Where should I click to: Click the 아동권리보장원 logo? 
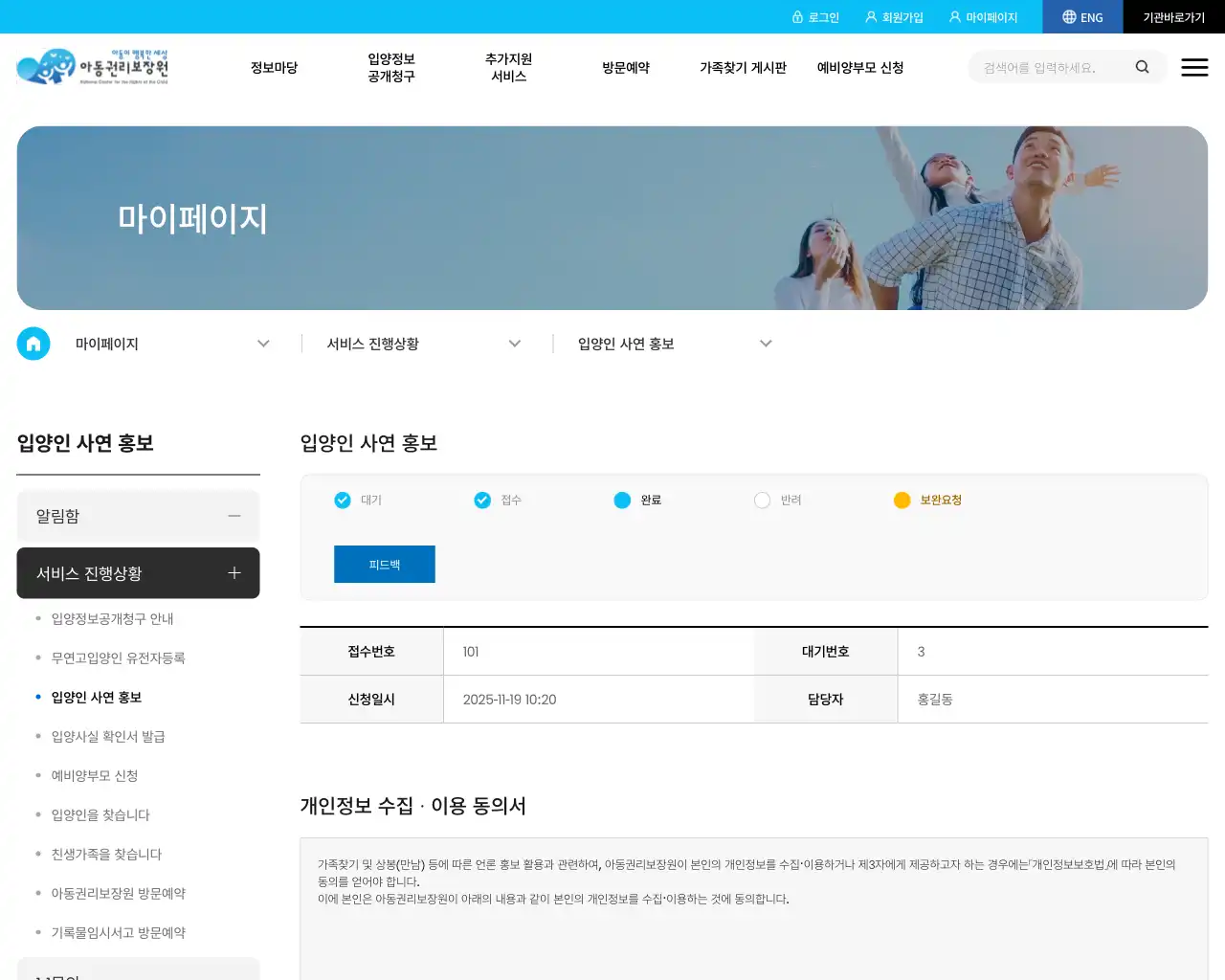93,67
